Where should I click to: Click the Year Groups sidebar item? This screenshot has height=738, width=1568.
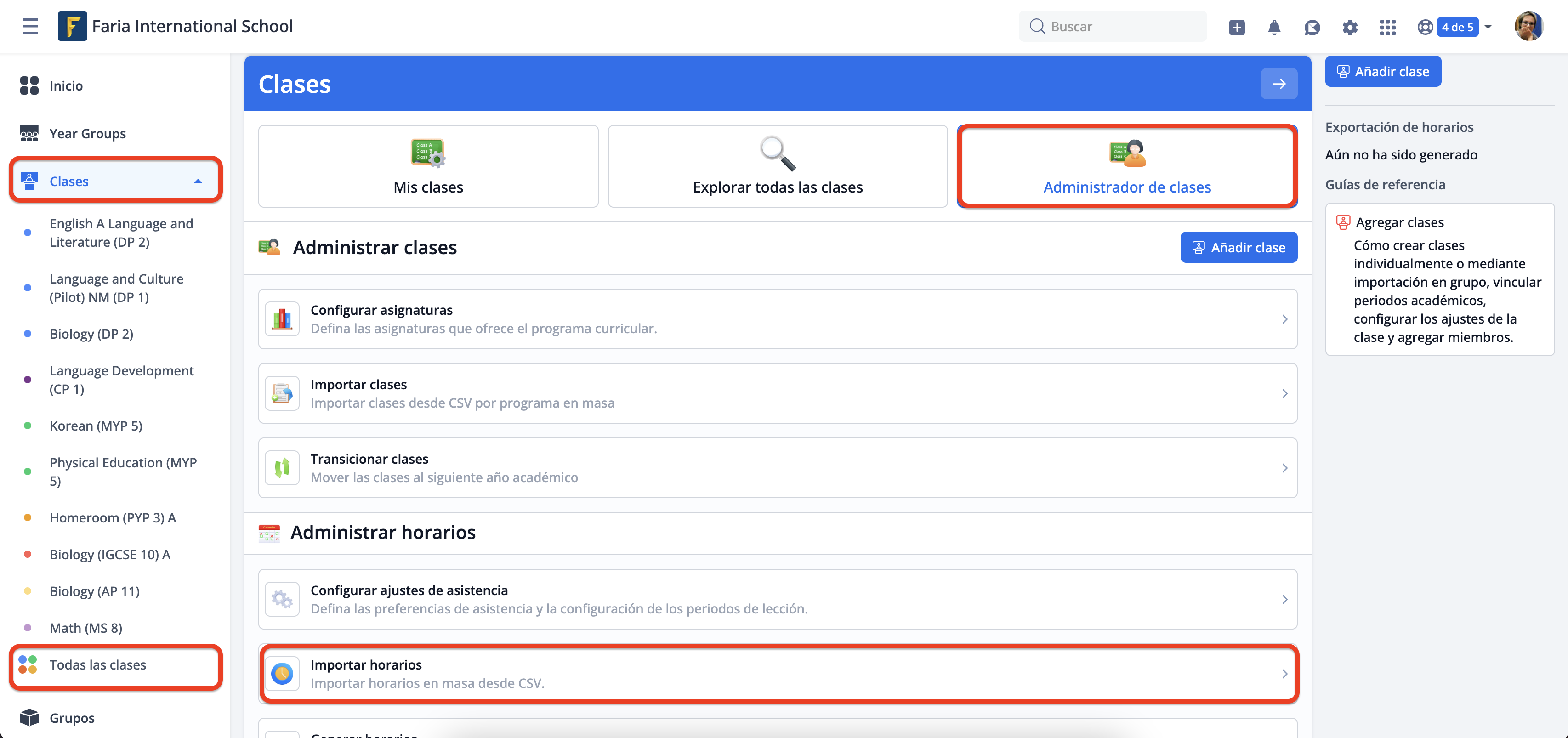pyautogui.click(x=88, y=133)
